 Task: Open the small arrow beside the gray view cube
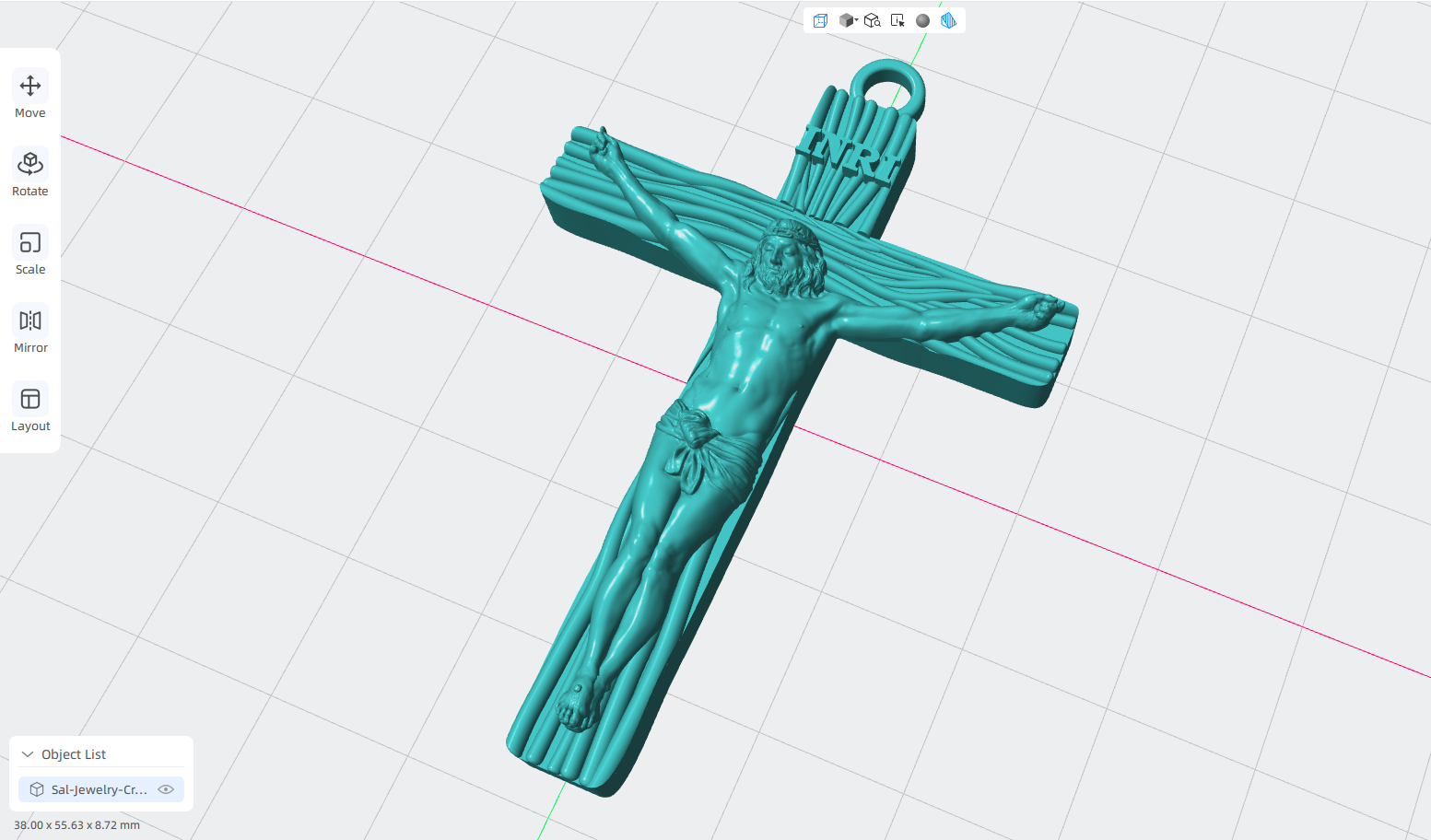pyautogui.click(x=857, y=19)
